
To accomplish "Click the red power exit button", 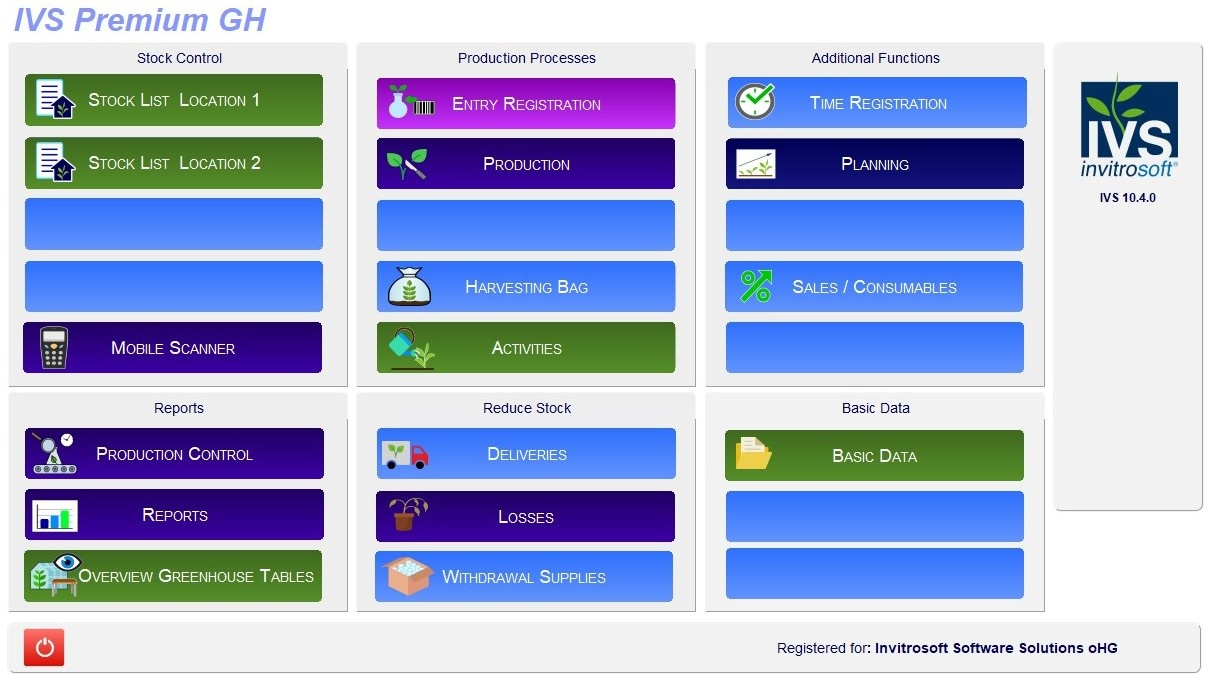I will pos(44,647).
